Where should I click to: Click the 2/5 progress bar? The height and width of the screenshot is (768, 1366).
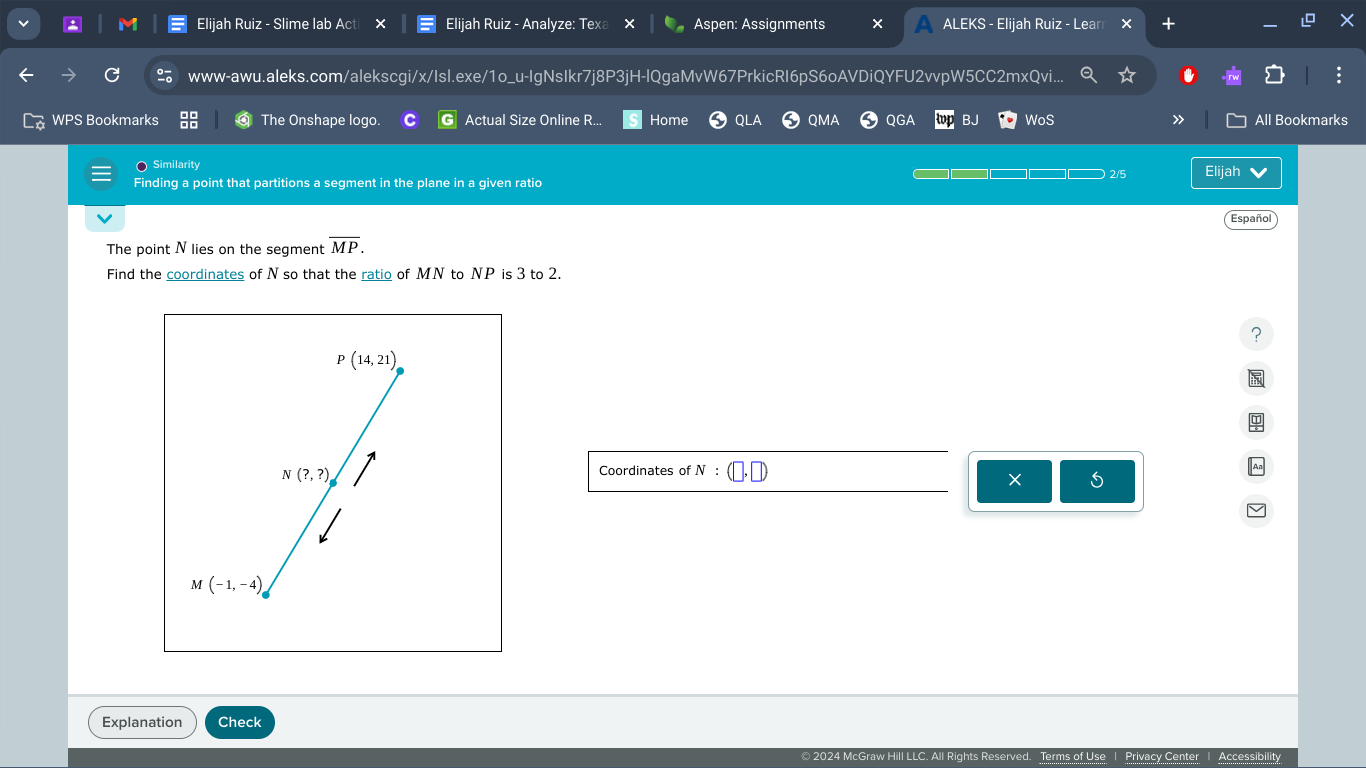(x=1009, y=174)
